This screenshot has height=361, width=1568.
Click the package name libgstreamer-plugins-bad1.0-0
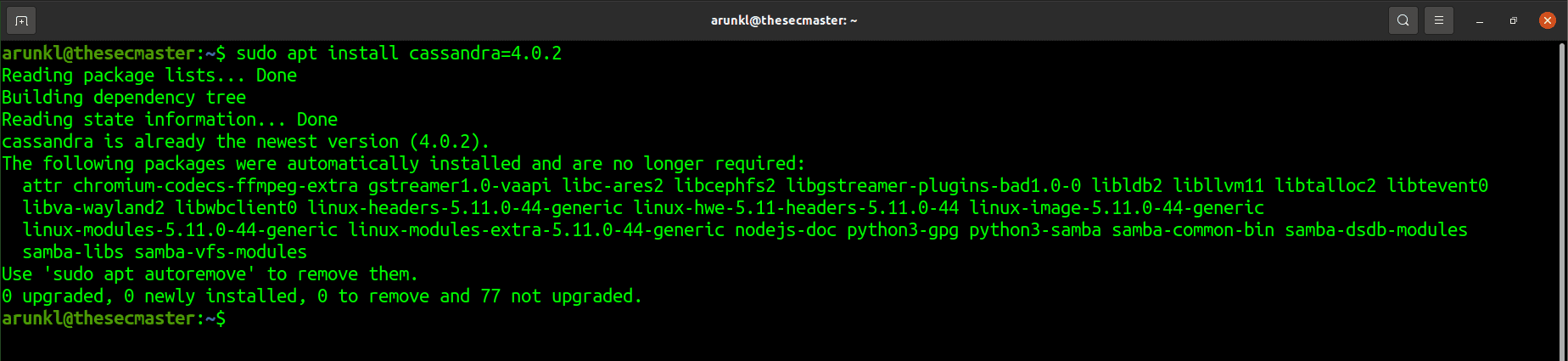[933, 186]
